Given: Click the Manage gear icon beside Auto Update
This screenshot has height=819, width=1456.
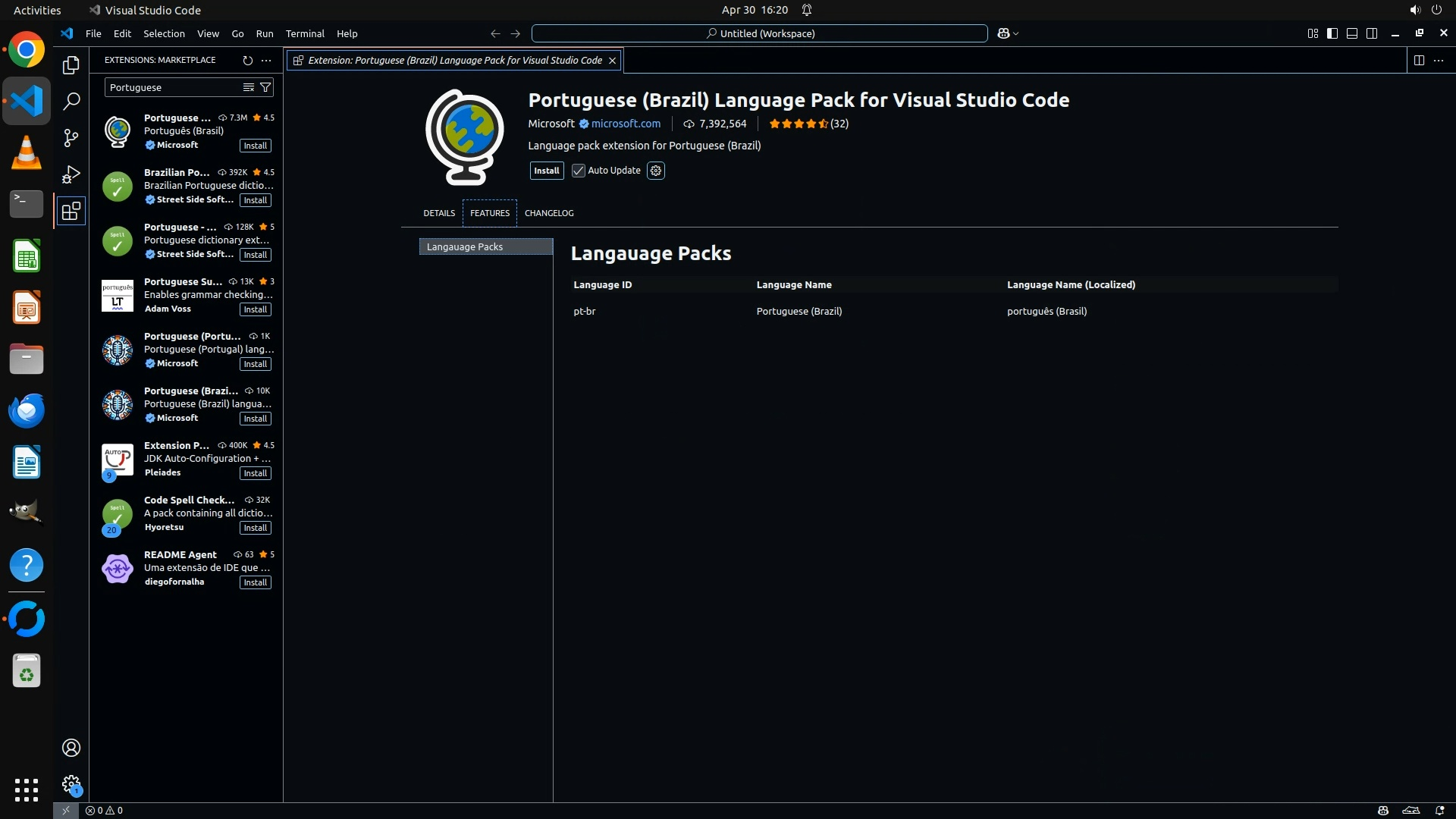Looking at the screenshot, I should [656, 171].
